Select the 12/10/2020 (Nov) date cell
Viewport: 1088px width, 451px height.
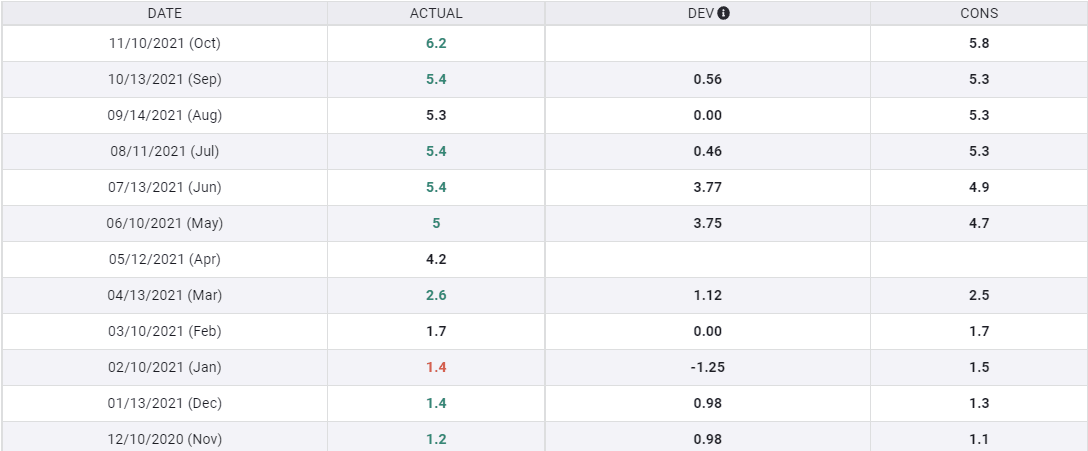[x=165, y=439]
